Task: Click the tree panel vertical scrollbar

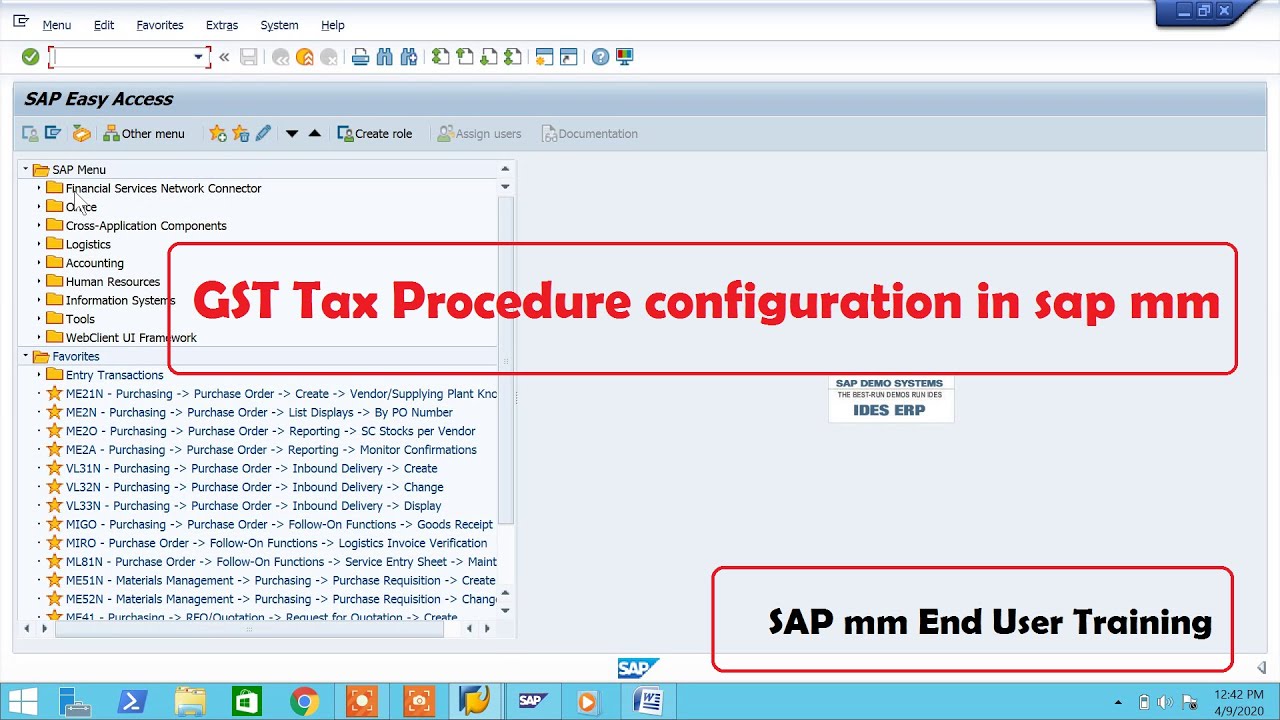Action: tap(505, 360)
